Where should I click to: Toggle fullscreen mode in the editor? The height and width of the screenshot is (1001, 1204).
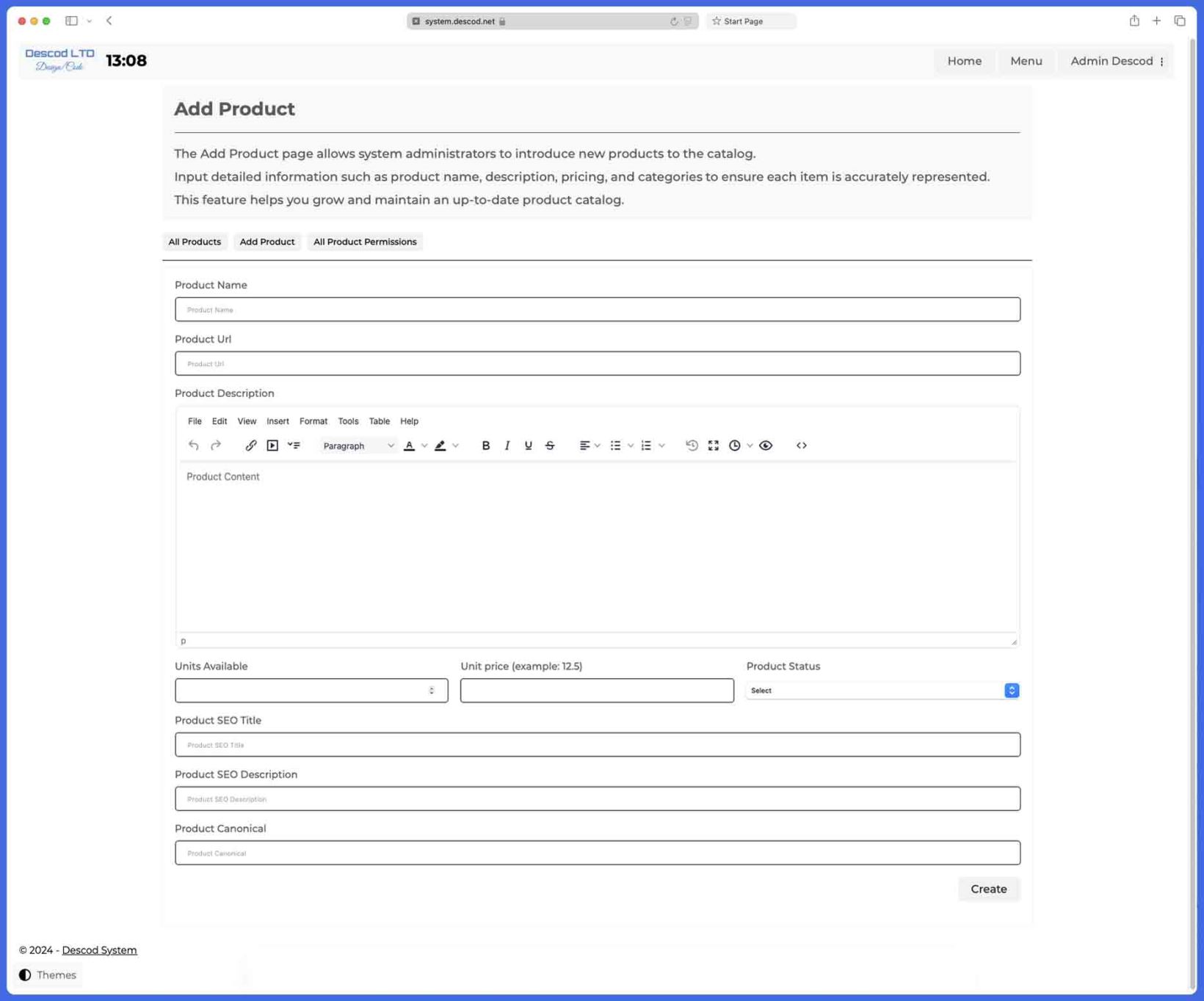pyautogui.click(x=714, y=445)
